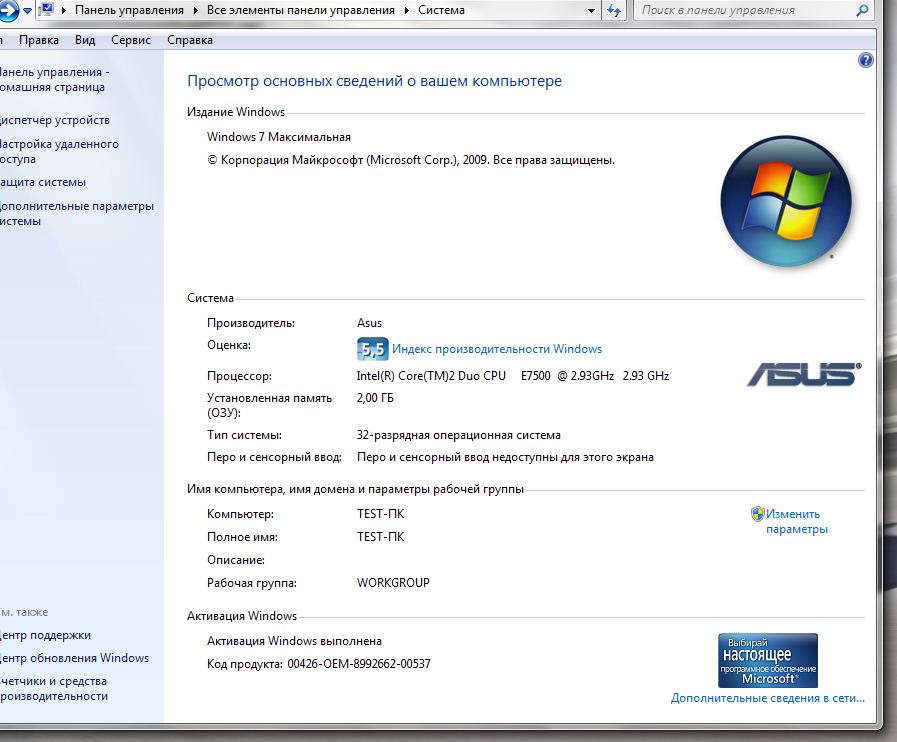Click the genuine Microsoft software badge
897x742 pixels.
768,660
